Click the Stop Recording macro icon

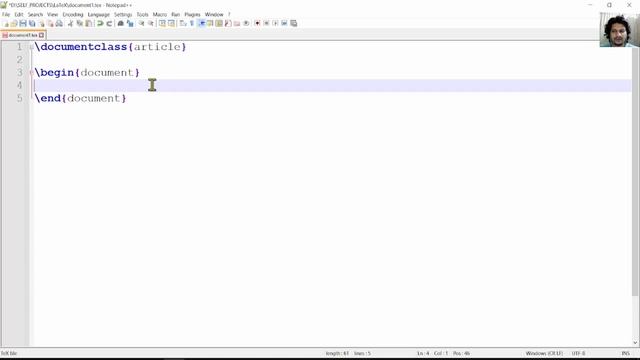point(266,23)
